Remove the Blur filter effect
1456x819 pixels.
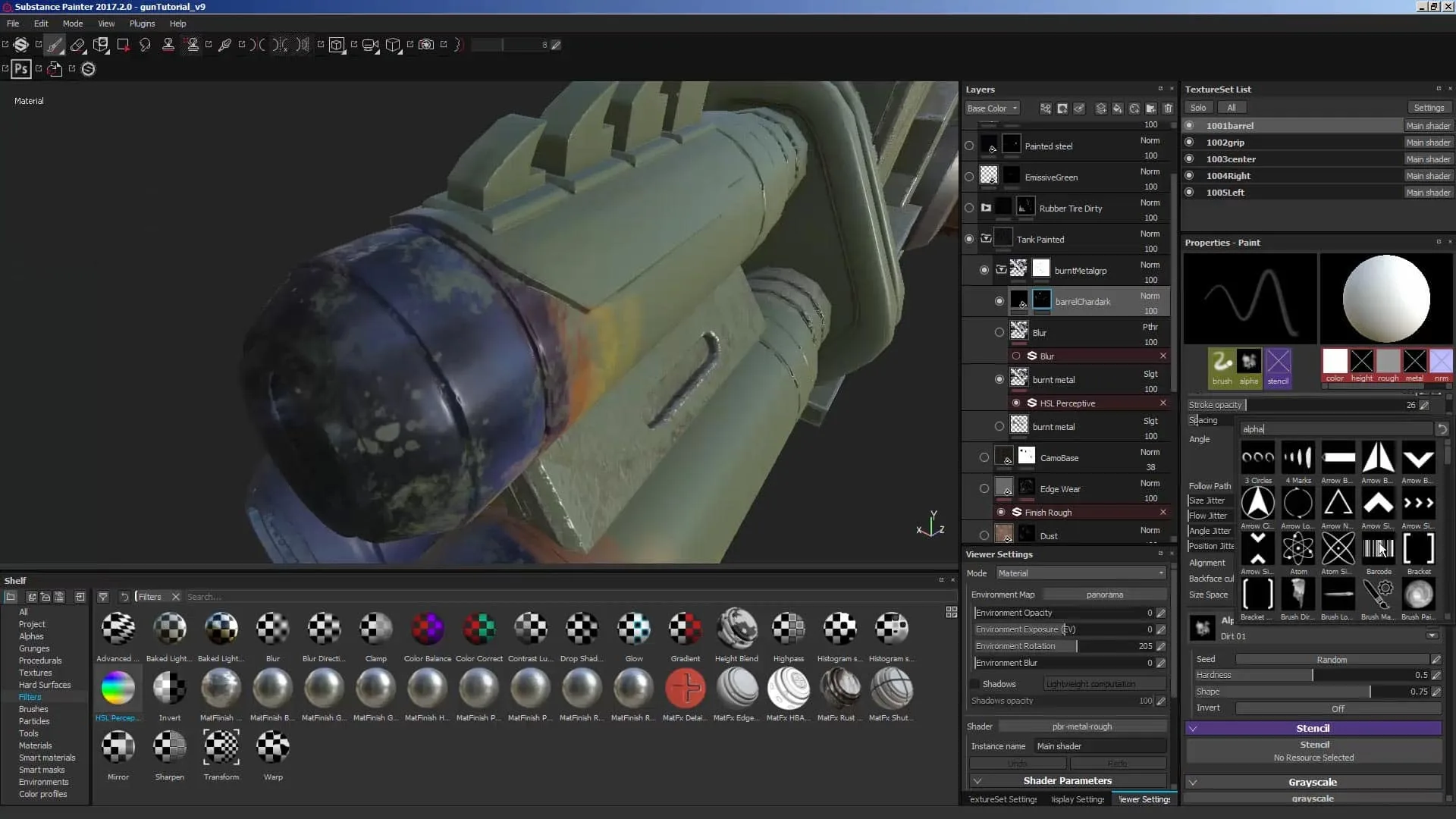1163,356
